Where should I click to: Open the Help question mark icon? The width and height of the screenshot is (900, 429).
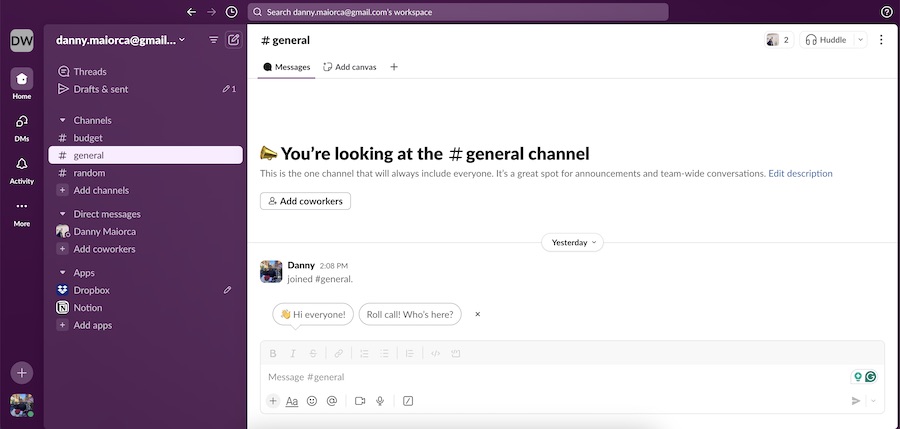[x=887, y=12]
